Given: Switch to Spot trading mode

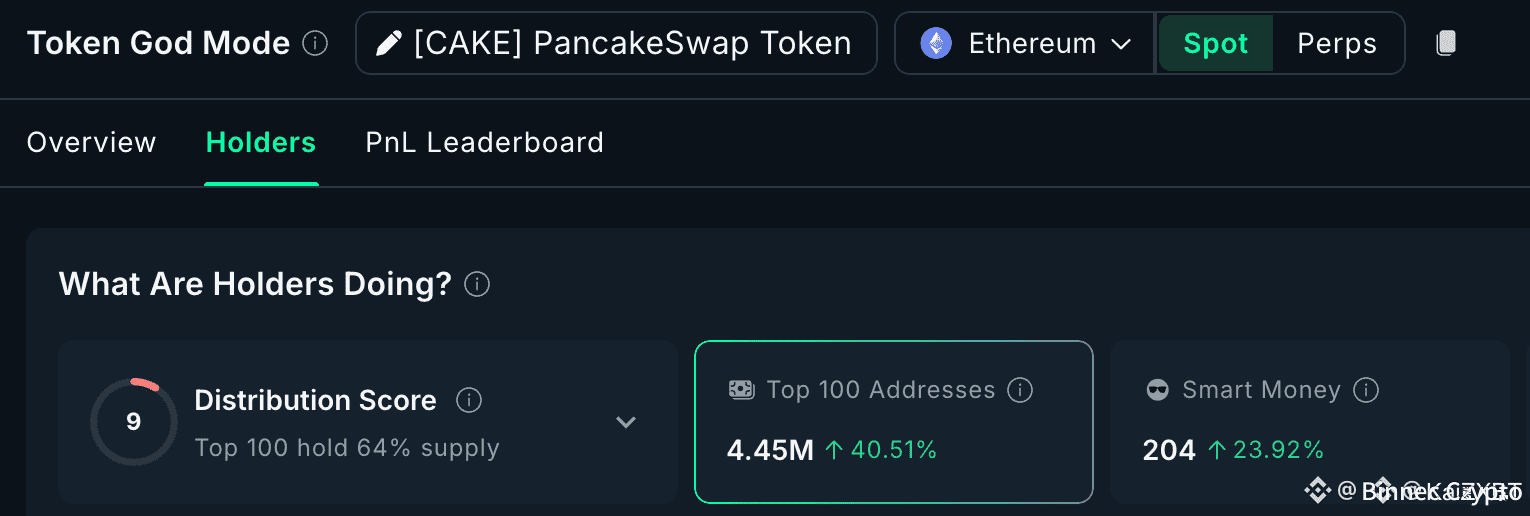Looking at the screenshot, I should (1215, 44).
